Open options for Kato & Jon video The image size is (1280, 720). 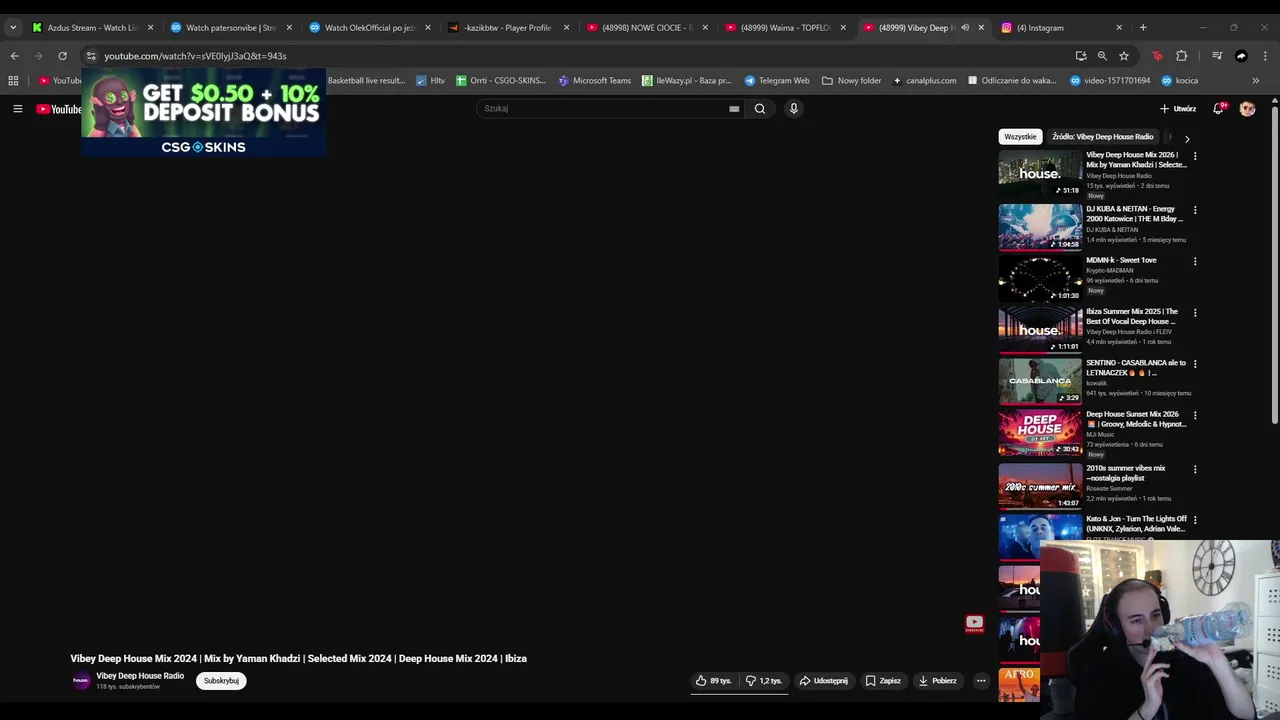coord(1195,520)
